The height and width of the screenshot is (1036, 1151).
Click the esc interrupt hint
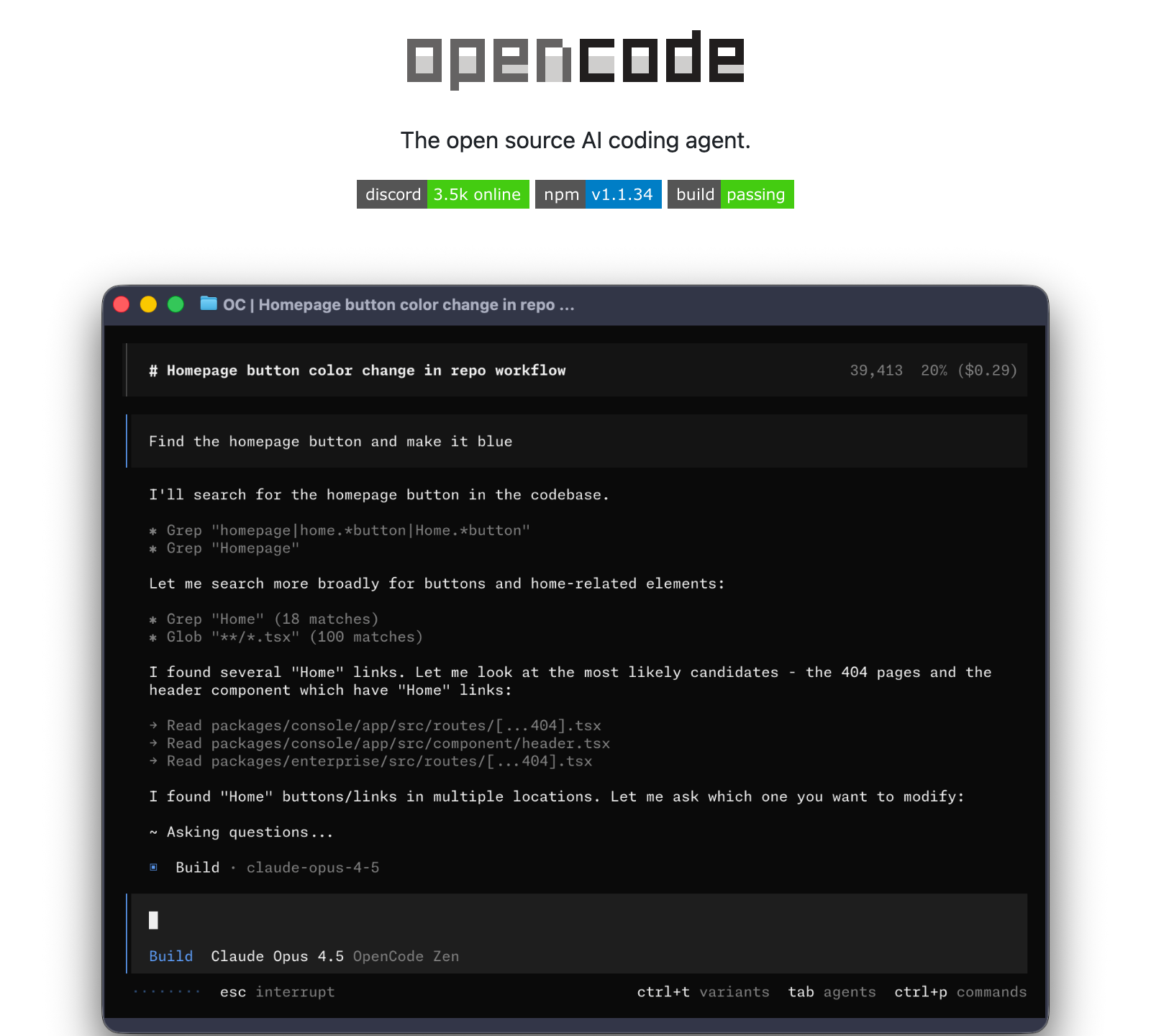277,992
